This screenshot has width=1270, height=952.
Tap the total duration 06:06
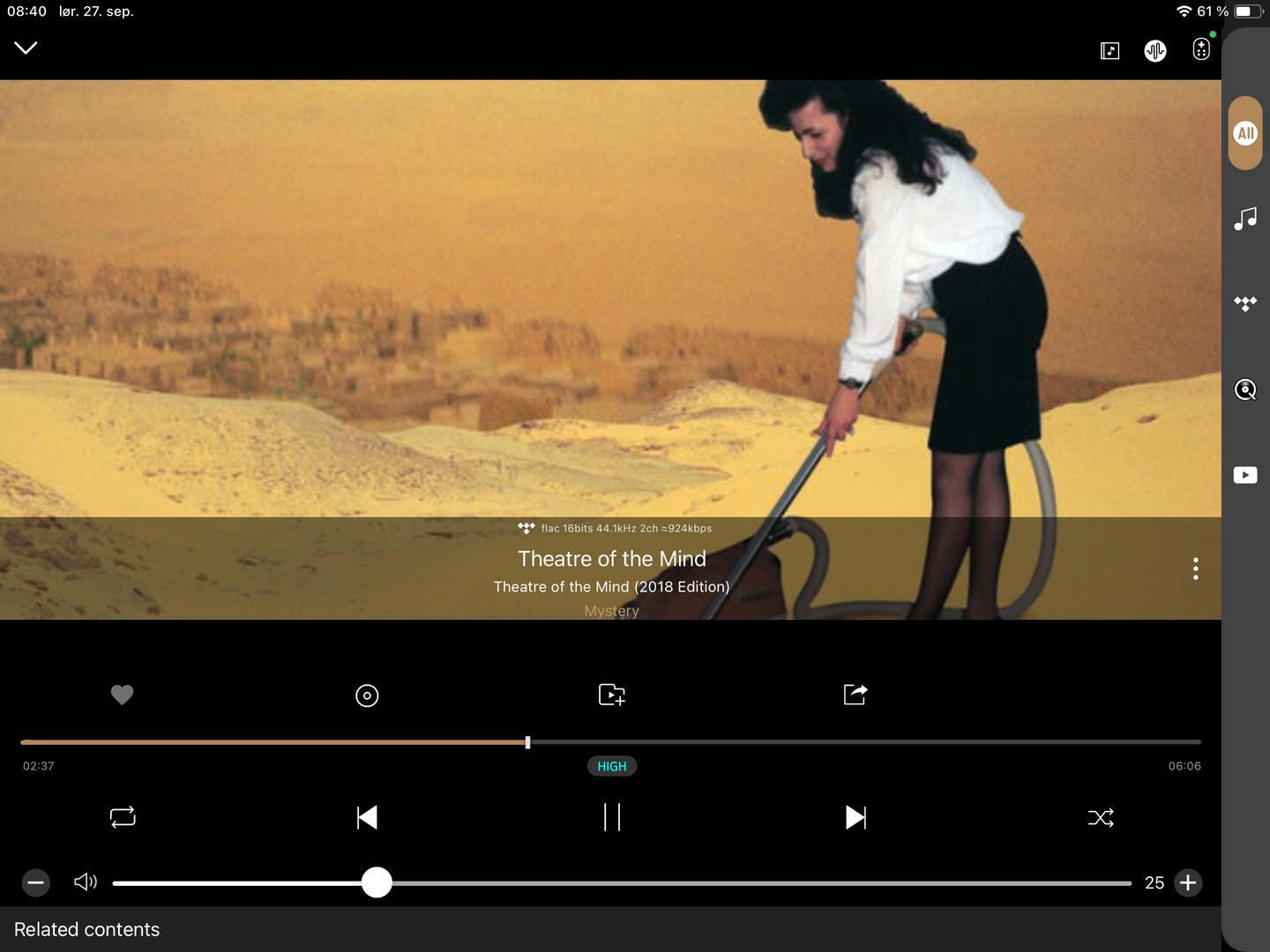(1184, 766)
